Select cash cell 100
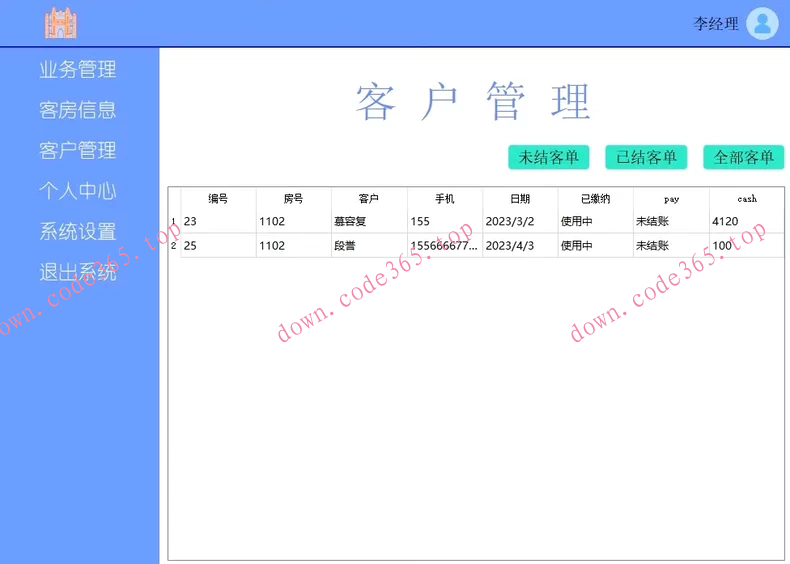This screenshot has width=790, height=564. point(747,245)
